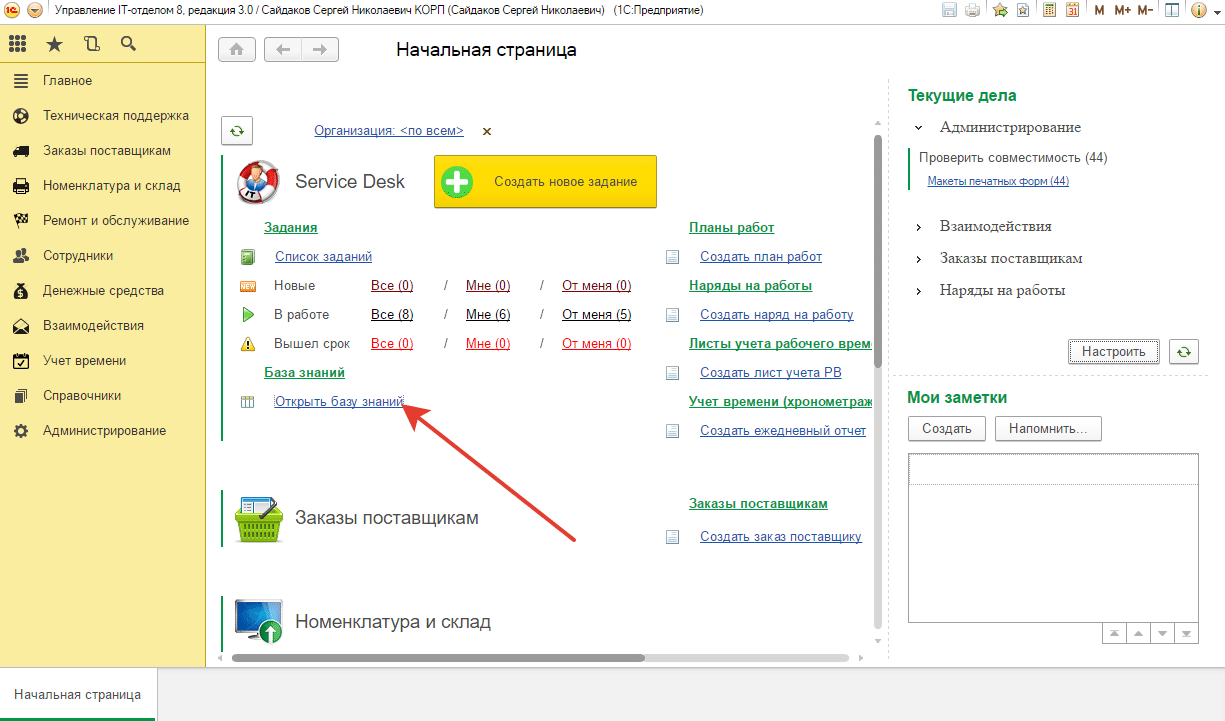Click the M memory button

tap(1099, 10)
